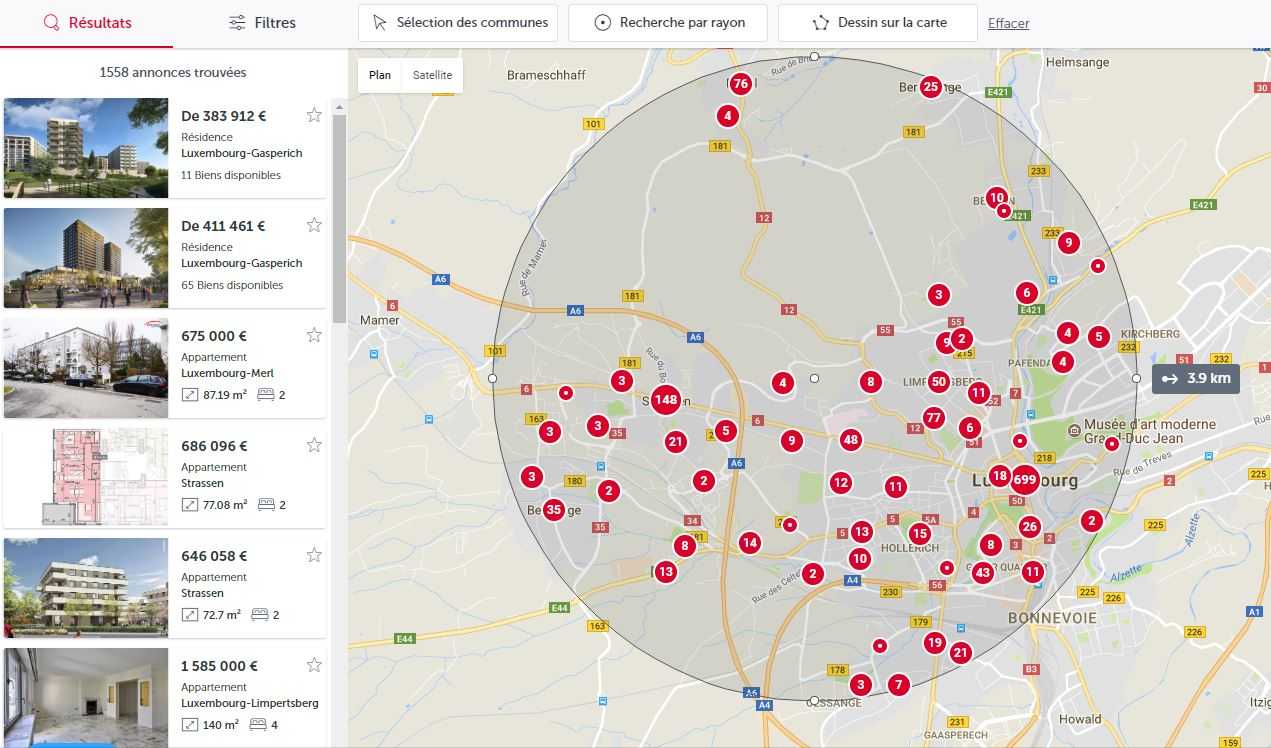Select the 76 cluster marker on map
This screenshot has width=1271, height=748.
740,84
